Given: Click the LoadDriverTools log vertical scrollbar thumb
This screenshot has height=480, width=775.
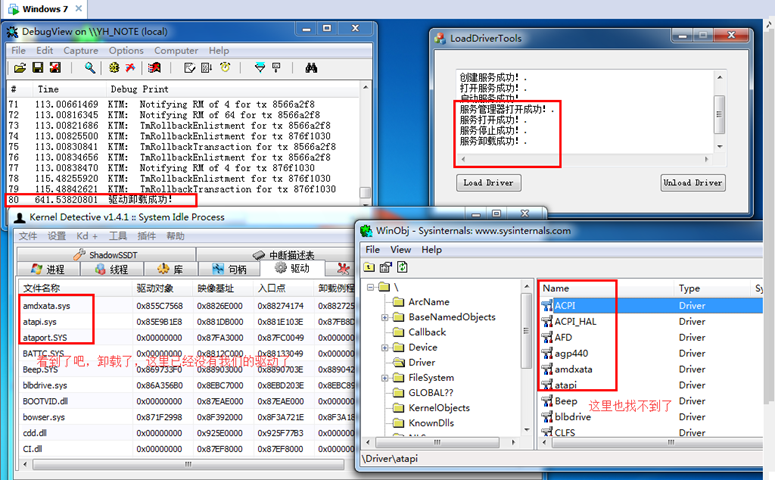Looking at the screenshot, I should point(719,114).
